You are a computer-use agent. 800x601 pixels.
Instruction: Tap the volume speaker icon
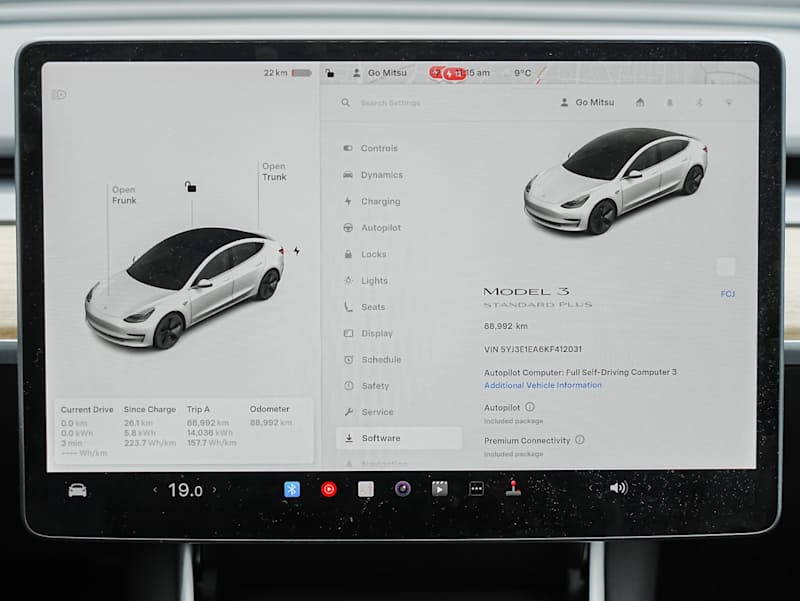click(x=619, y=488)
